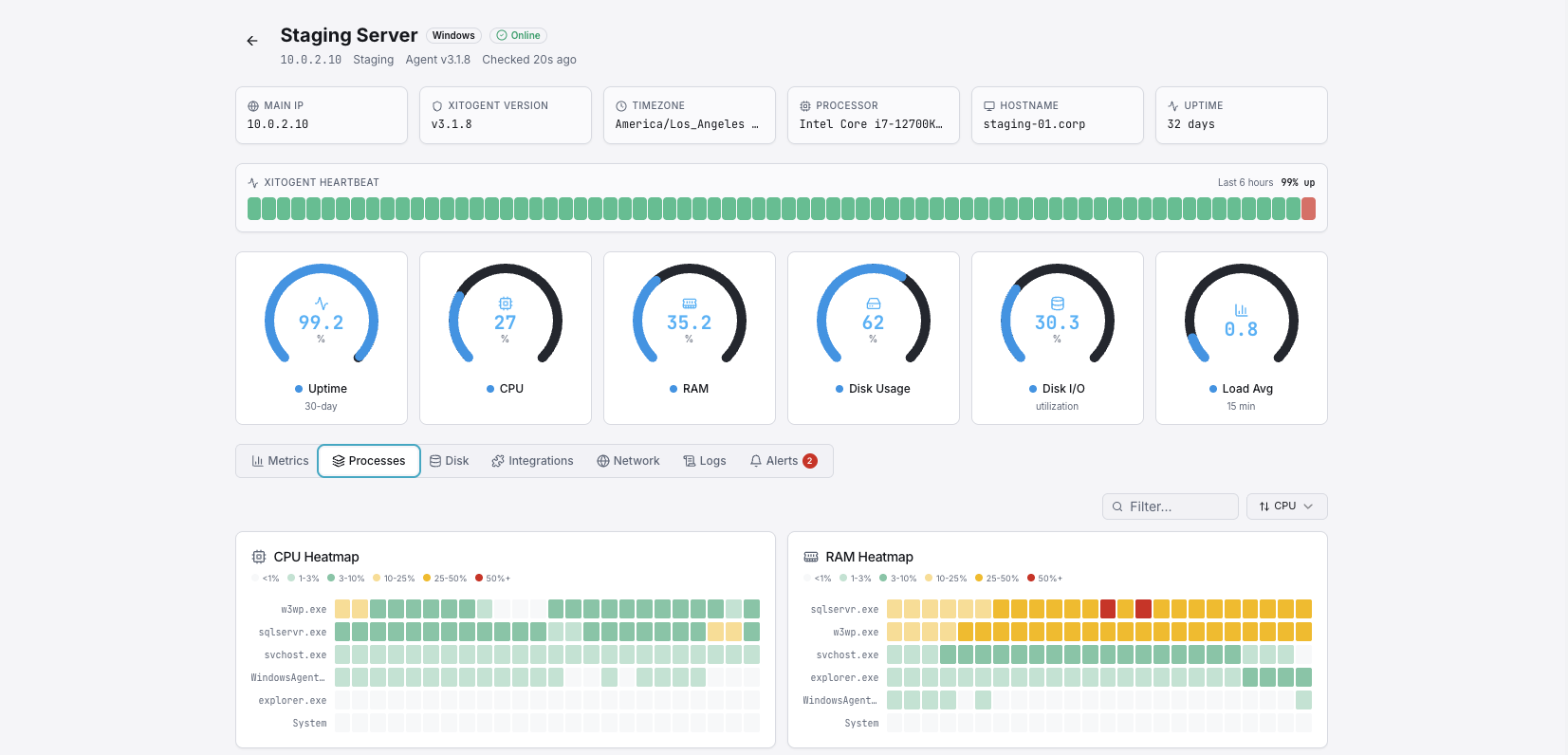Click the Windows OS badge
This screenshot has height=755, width=1568.
tap(453, 35)
